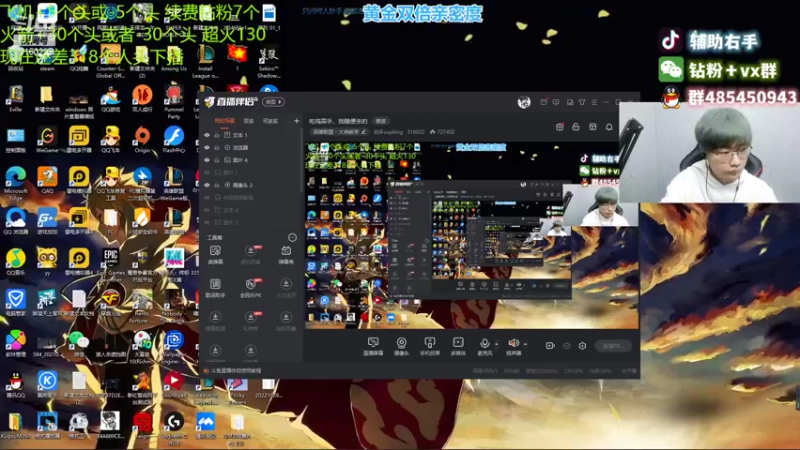Open the 微信 WeChat desktop icon
800x450 pixels.
point(78,343)
